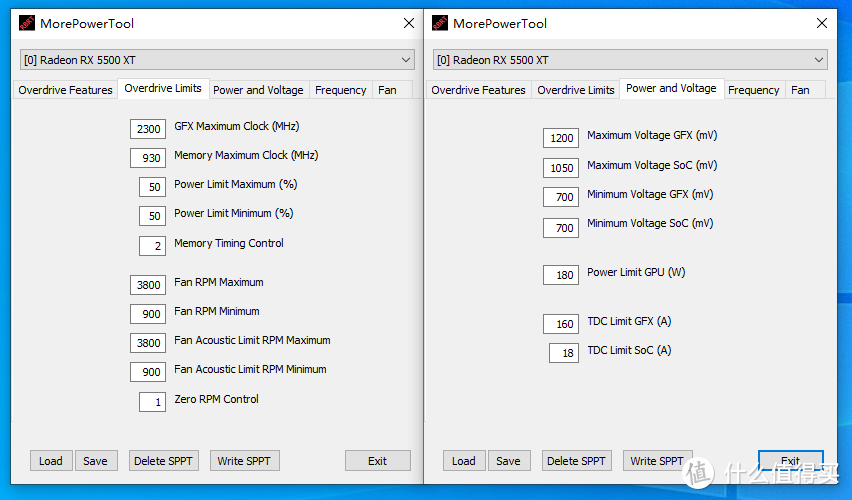Focus the Power Limit Minimum (%) field

152,216
